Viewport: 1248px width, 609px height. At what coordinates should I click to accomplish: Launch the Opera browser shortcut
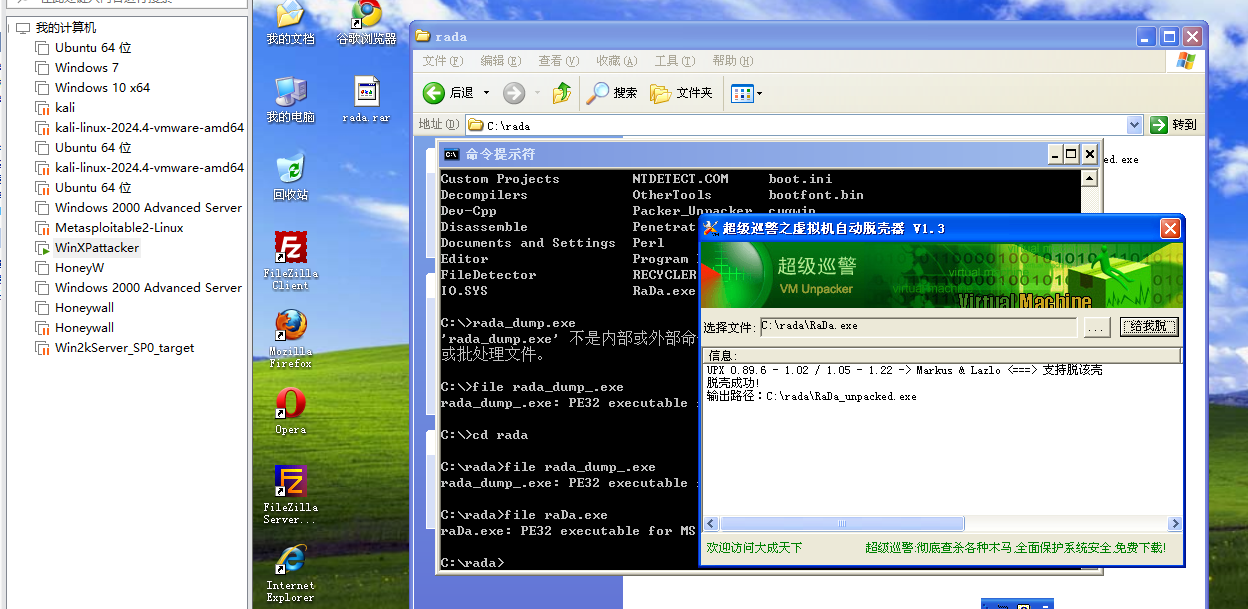point(290,411)
